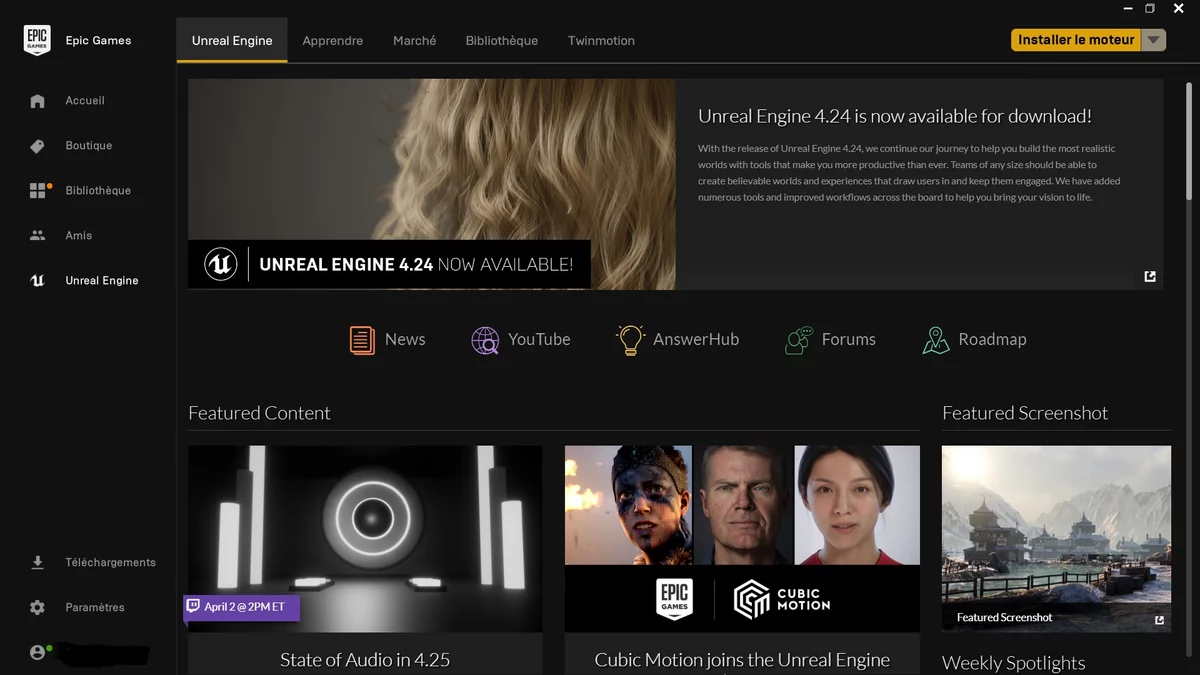Click the Weekly Spotlights heading

coord(1013,663)
